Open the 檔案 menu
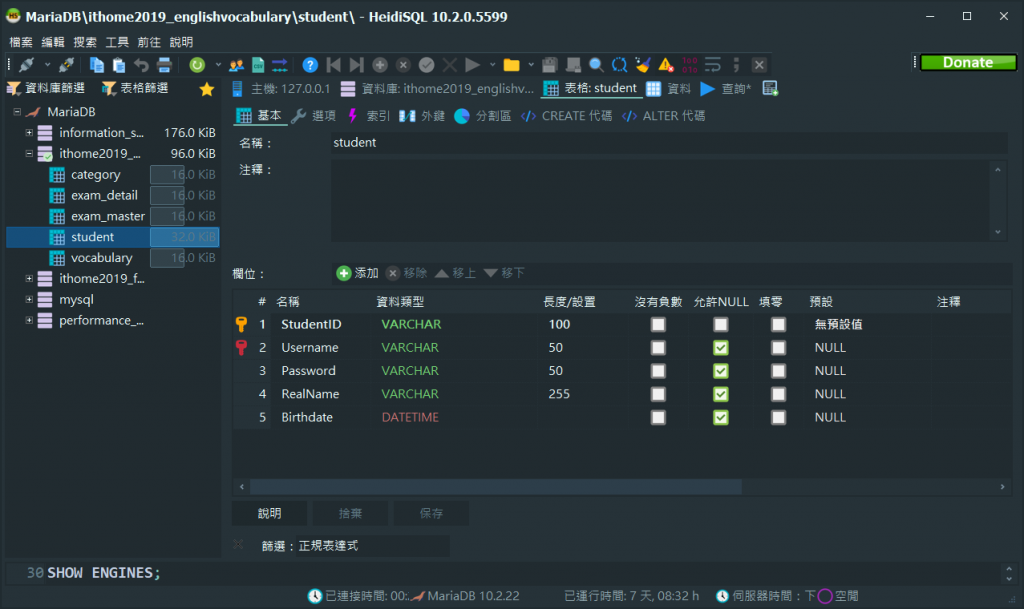This screenshot has height=609, width=1024. (21, 42)
